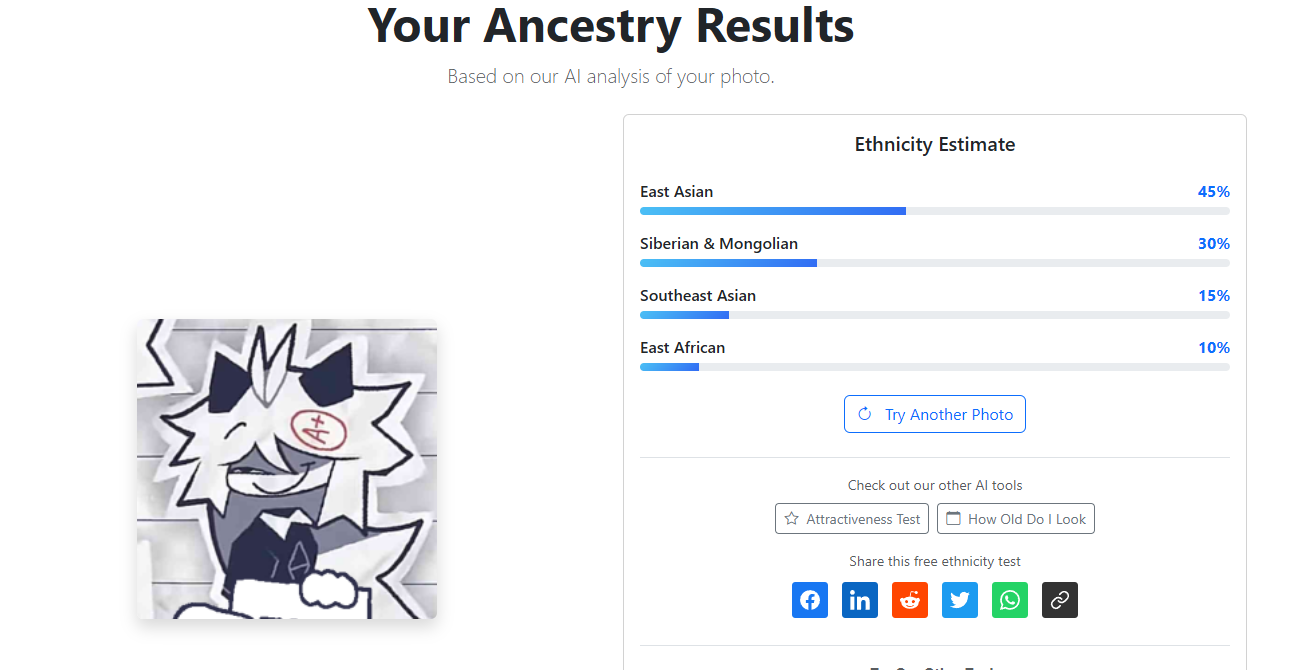Send results via WhatsApp icon
The width and height of the screenshot is (1295, 670).
tap(1010, 600)
